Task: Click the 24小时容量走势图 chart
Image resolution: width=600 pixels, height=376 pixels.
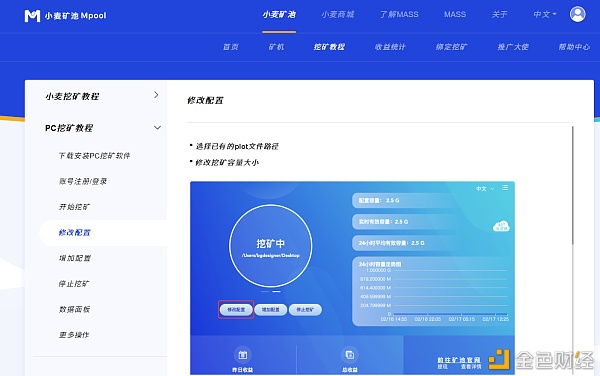Action: (x=433, y=291)
